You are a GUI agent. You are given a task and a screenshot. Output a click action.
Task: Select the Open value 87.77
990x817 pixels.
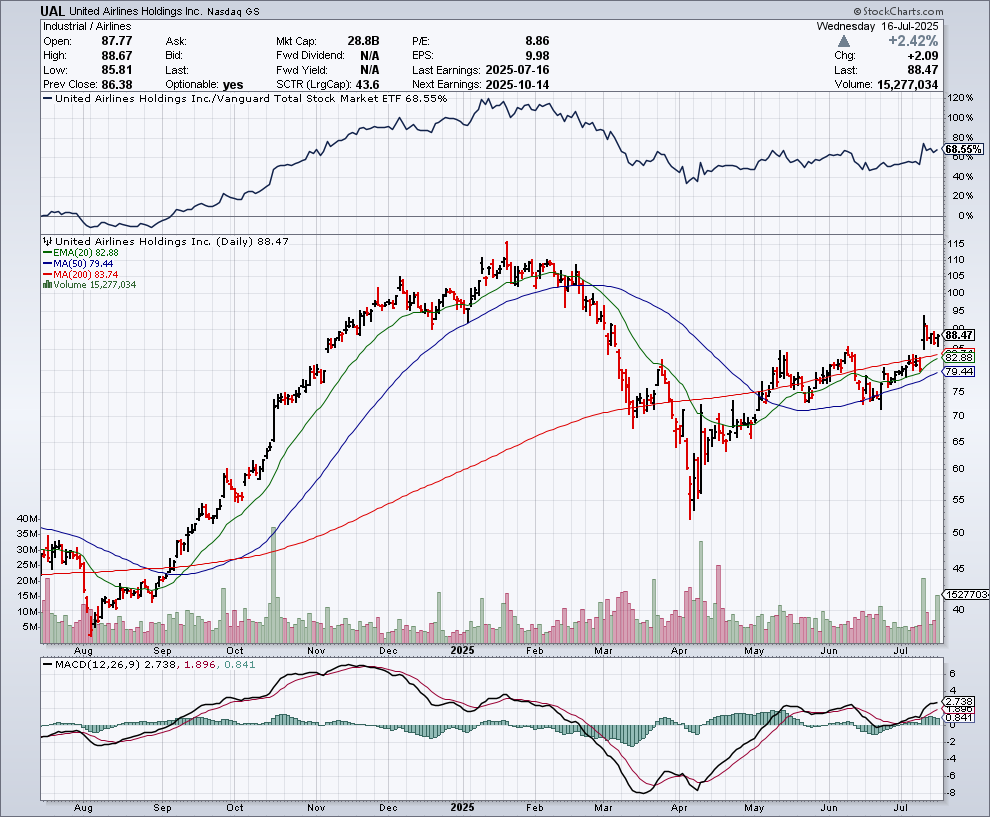[117, 41]
